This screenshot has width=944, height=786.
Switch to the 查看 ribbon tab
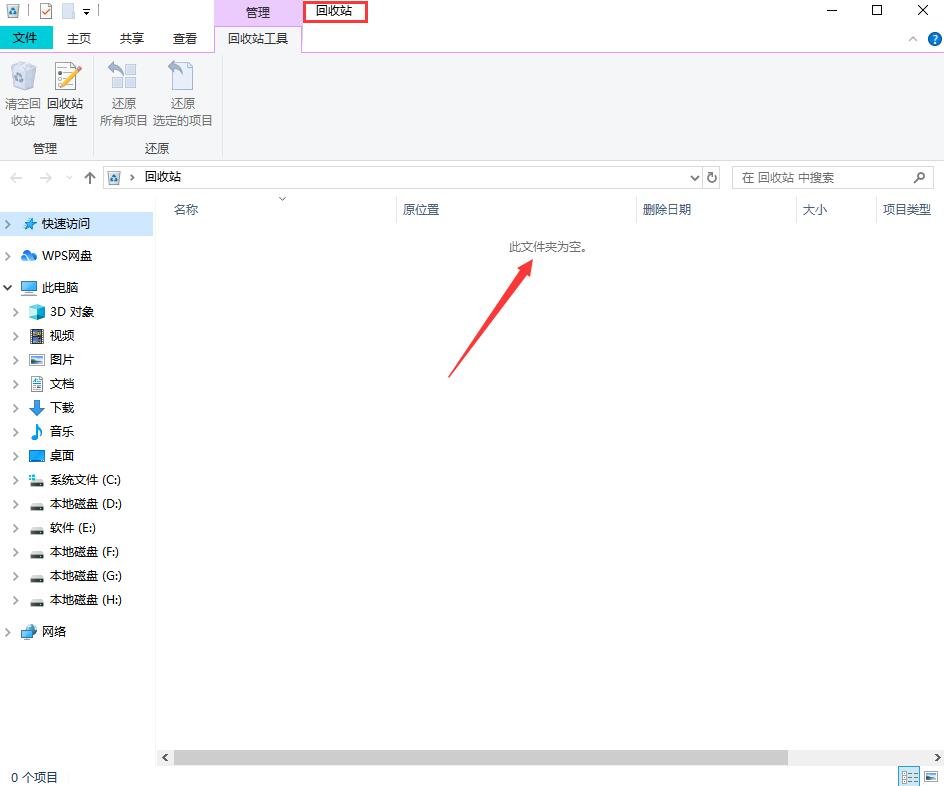tap(185, 38)
